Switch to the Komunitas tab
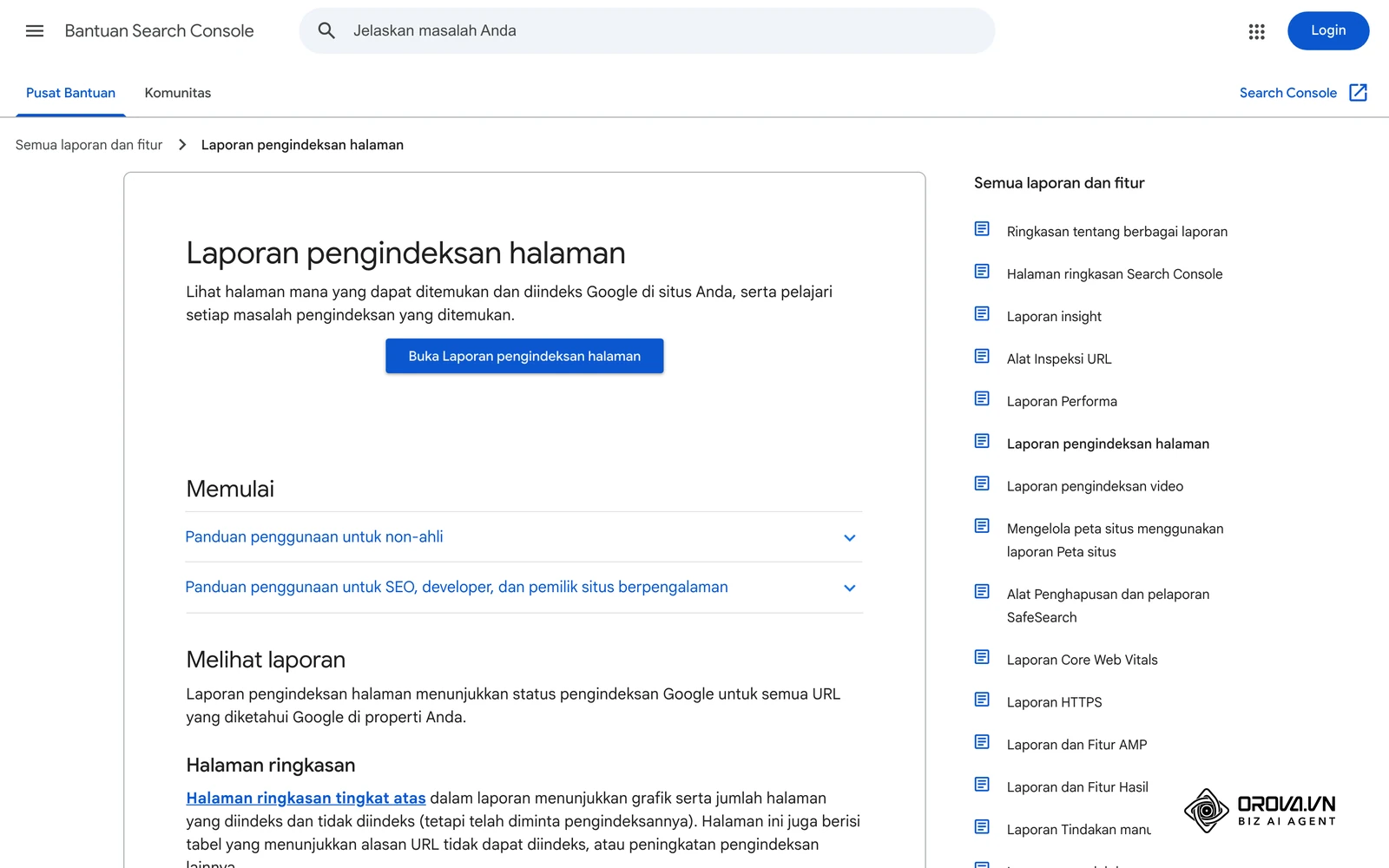Image resolution: width=1389 pixels, height=868 pixels. point(178,93)
